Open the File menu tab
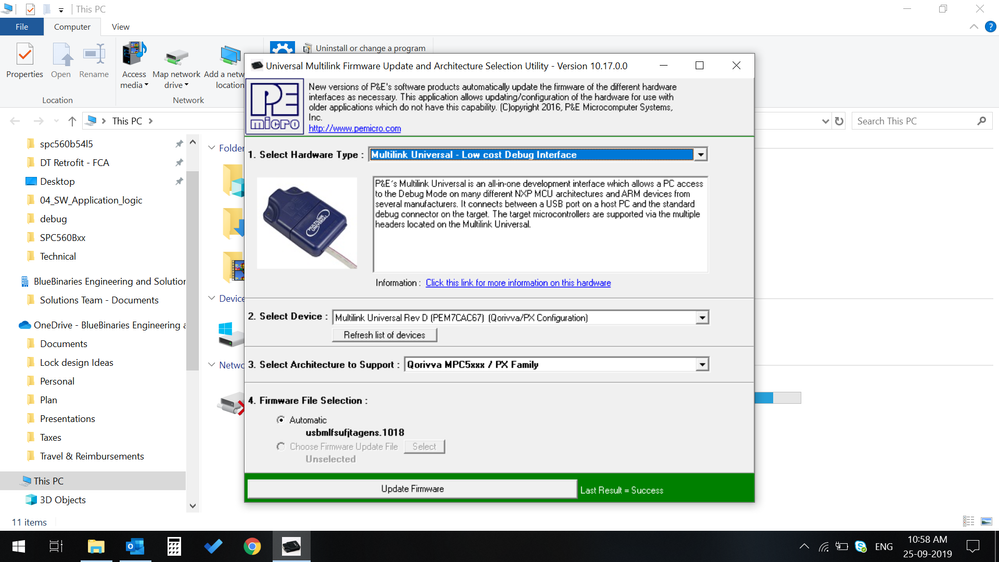999x562 pixels. click(22, 27)
